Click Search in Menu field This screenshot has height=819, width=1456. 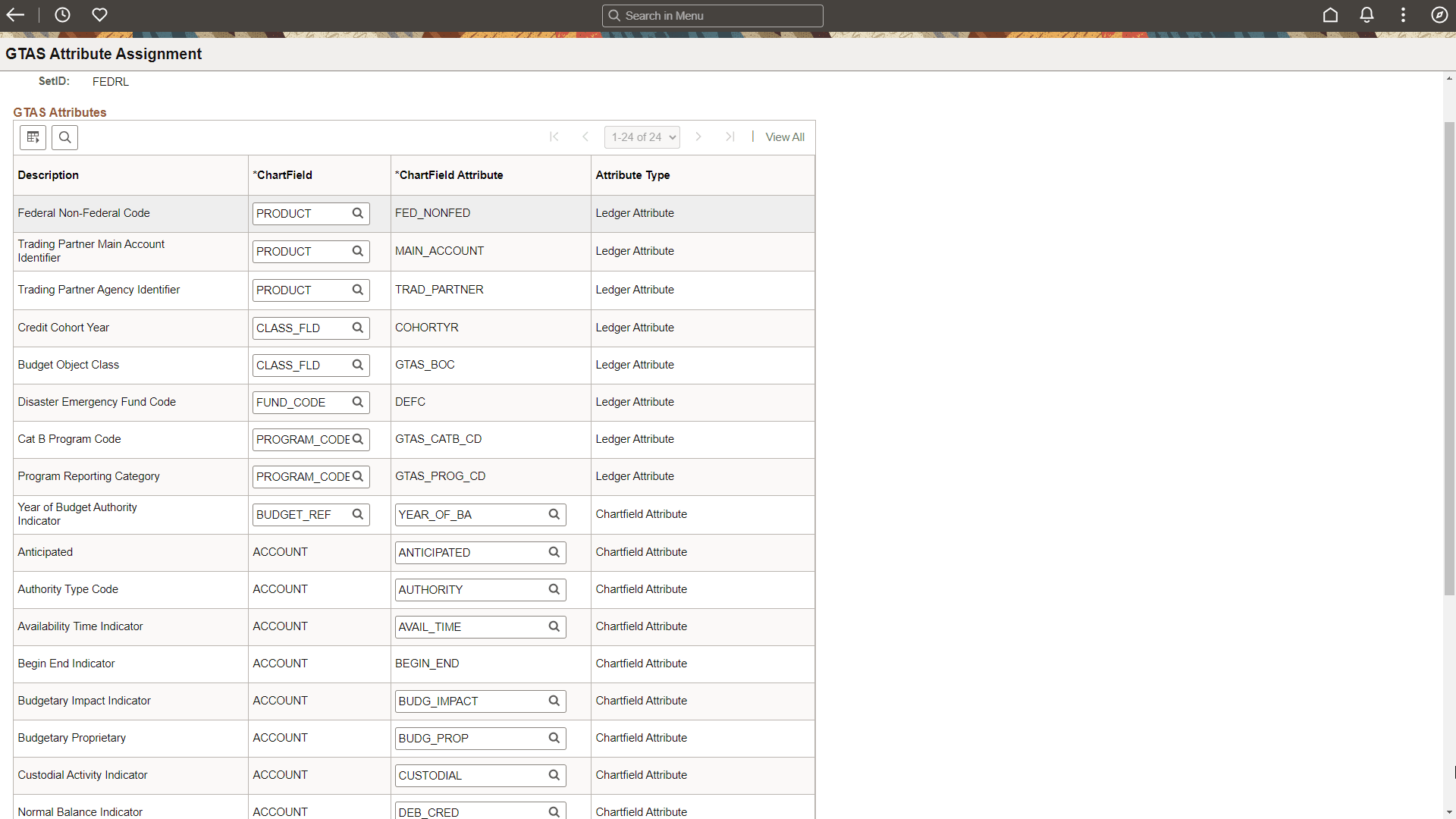tap(713, 16)
